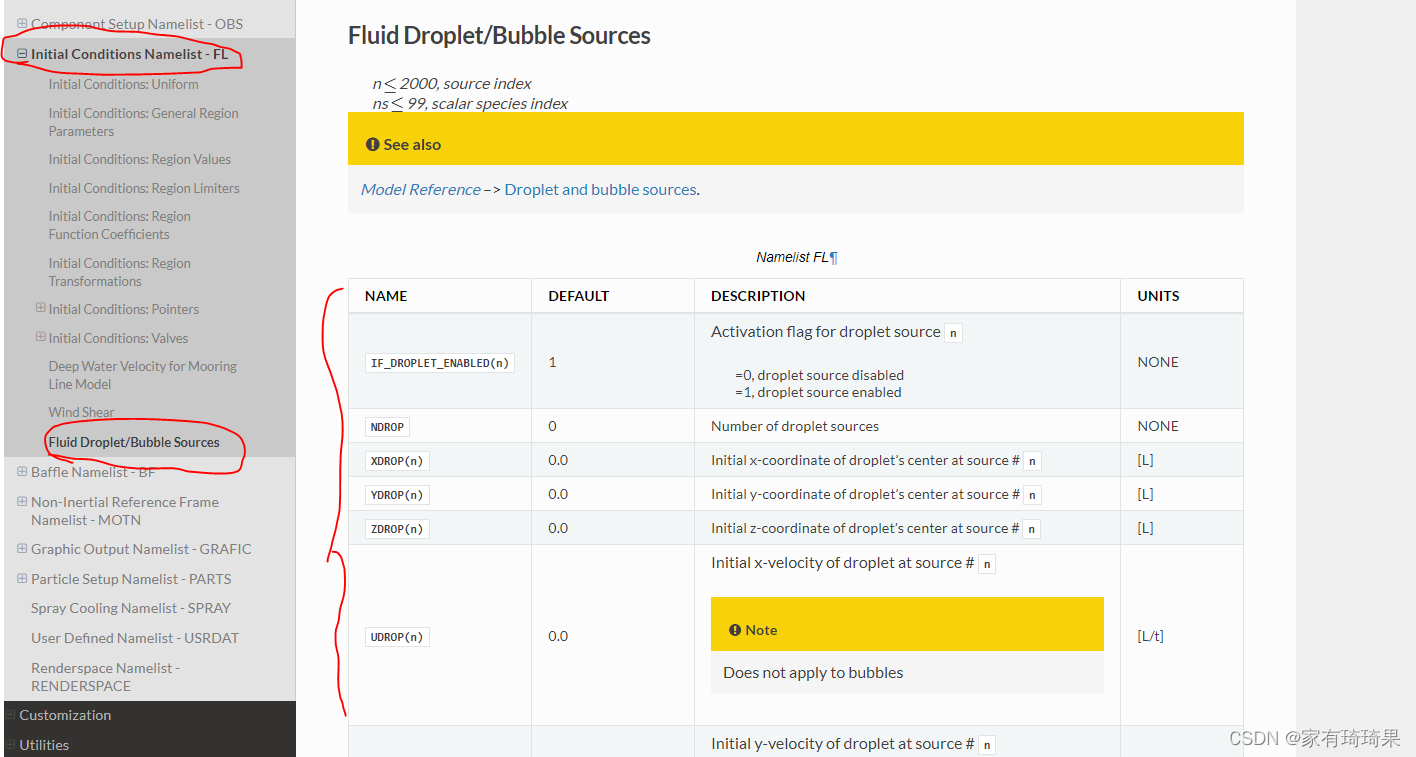Click the DEFAULT column header

[578, 296]
